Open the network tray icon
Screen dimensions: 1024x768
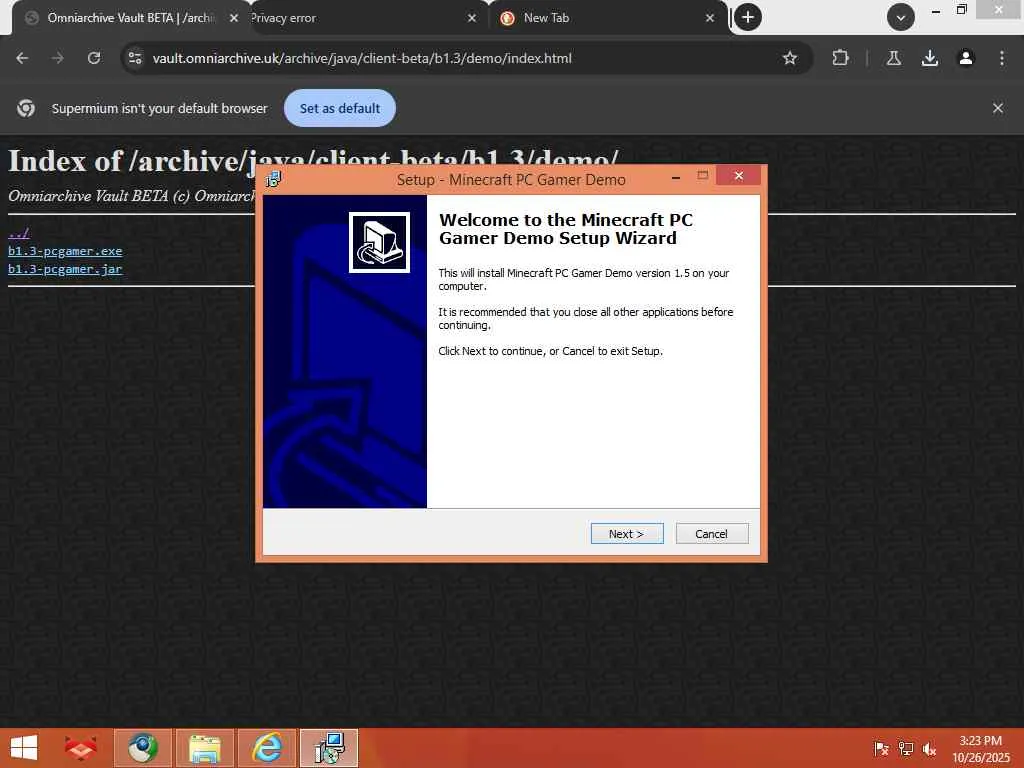coord(905,748)
